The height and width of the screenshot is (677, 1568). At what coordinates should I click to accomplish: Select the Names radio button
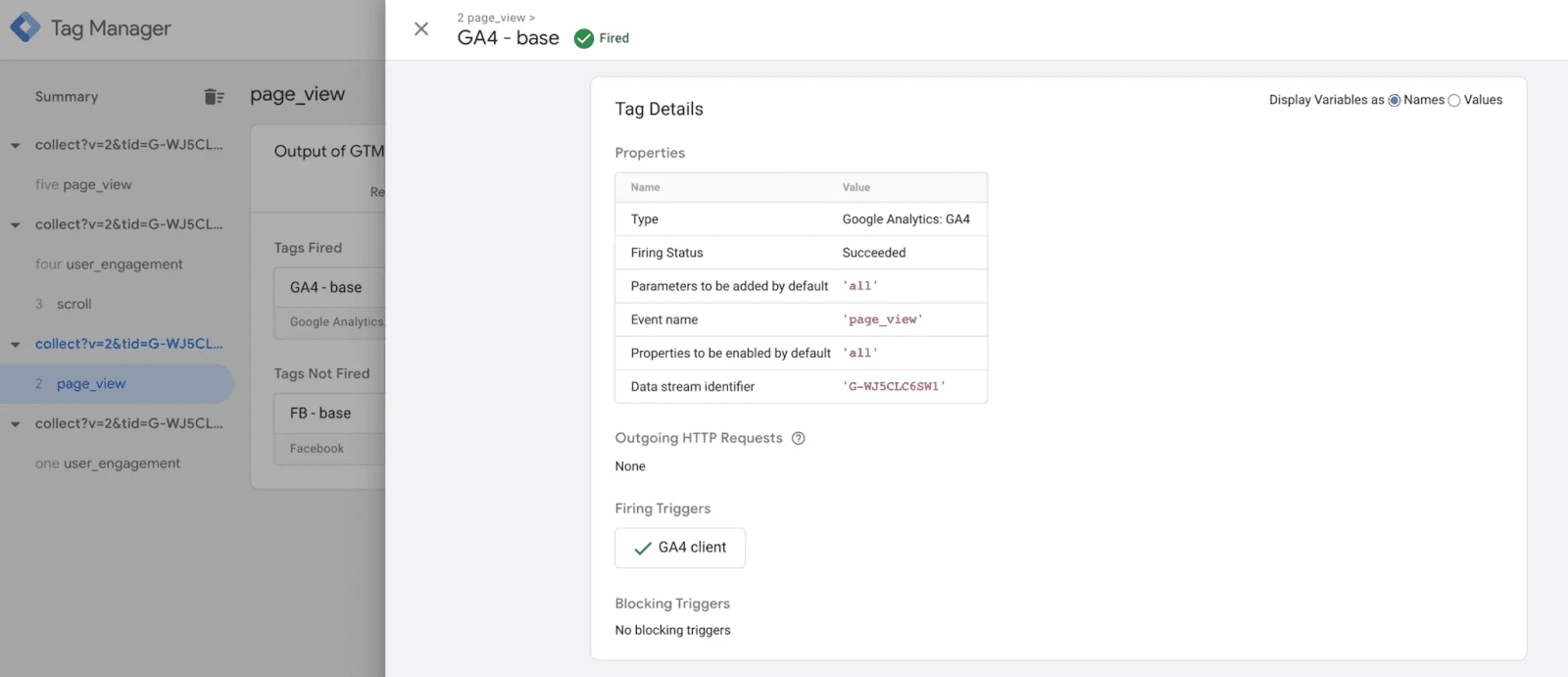(1395, 101)
